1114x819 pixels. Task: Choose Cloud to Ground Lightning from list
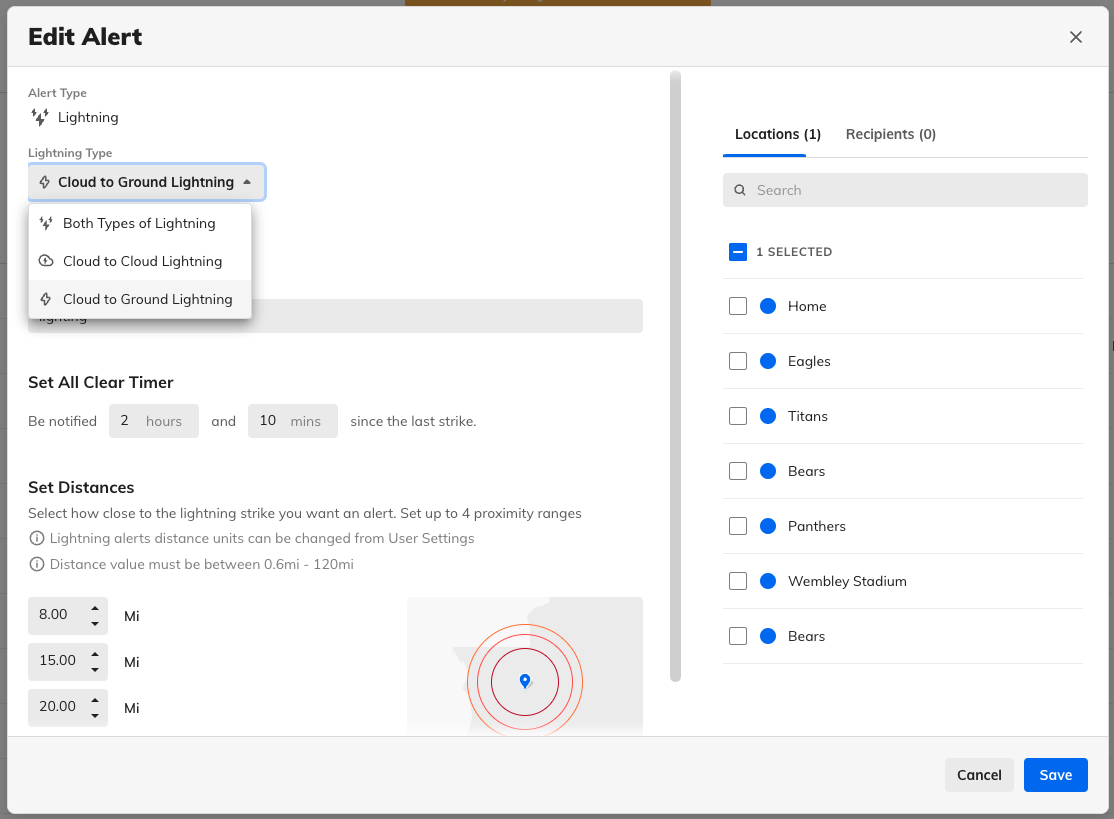click(x=147, y=299)
